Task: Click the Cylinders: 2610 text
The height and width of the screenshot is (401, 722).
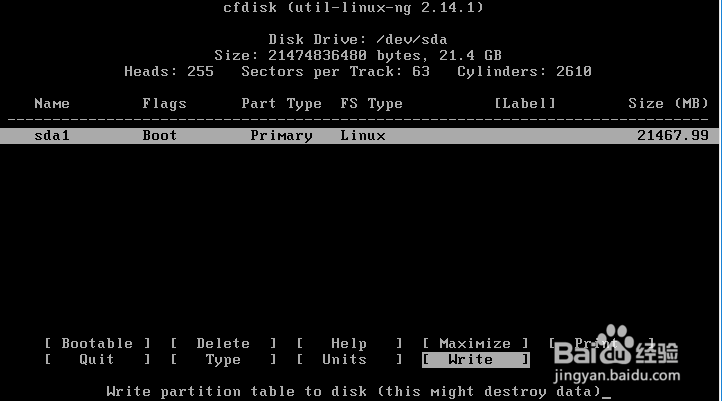Action: 524,71
